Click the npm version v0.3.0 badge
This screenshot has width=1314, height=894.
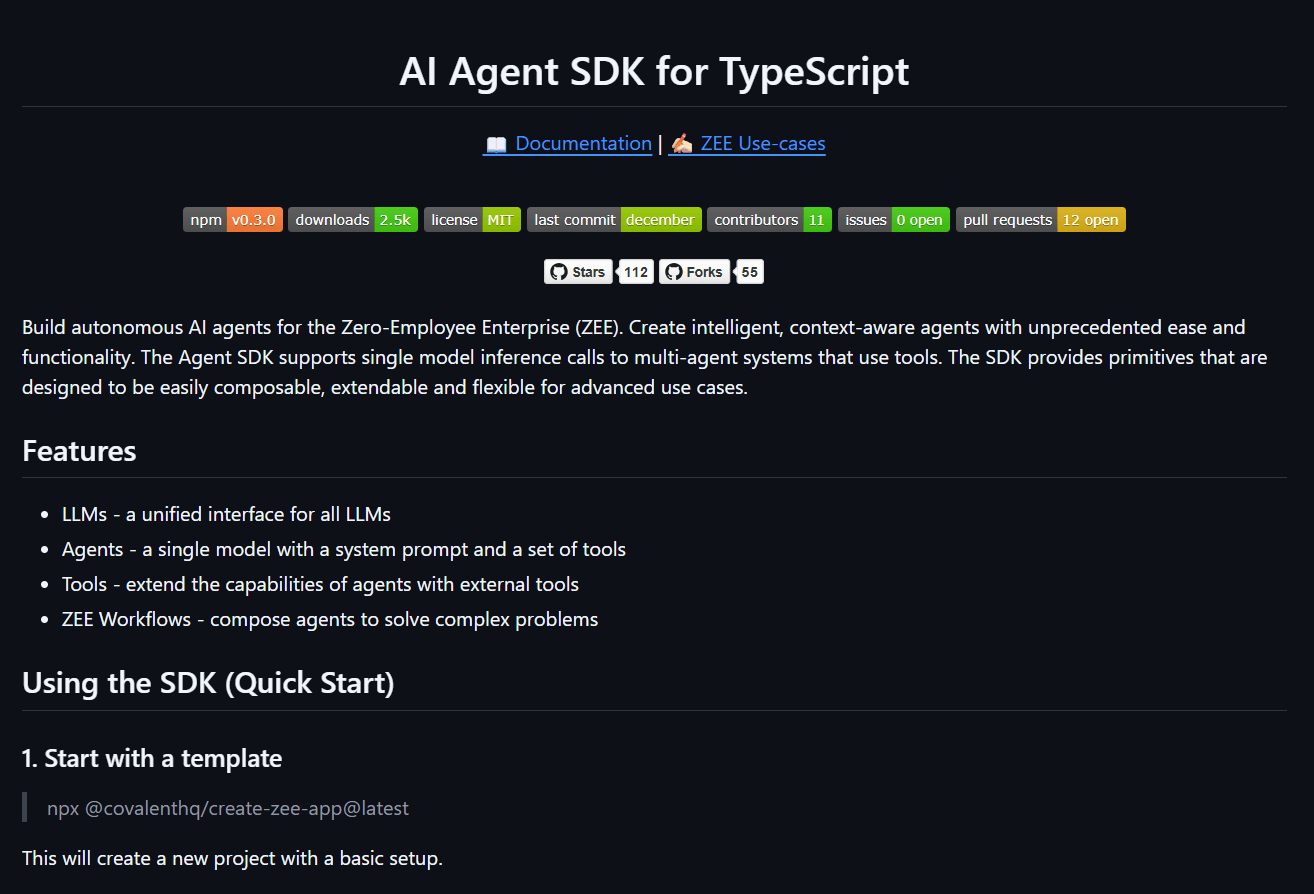(232, 219)
